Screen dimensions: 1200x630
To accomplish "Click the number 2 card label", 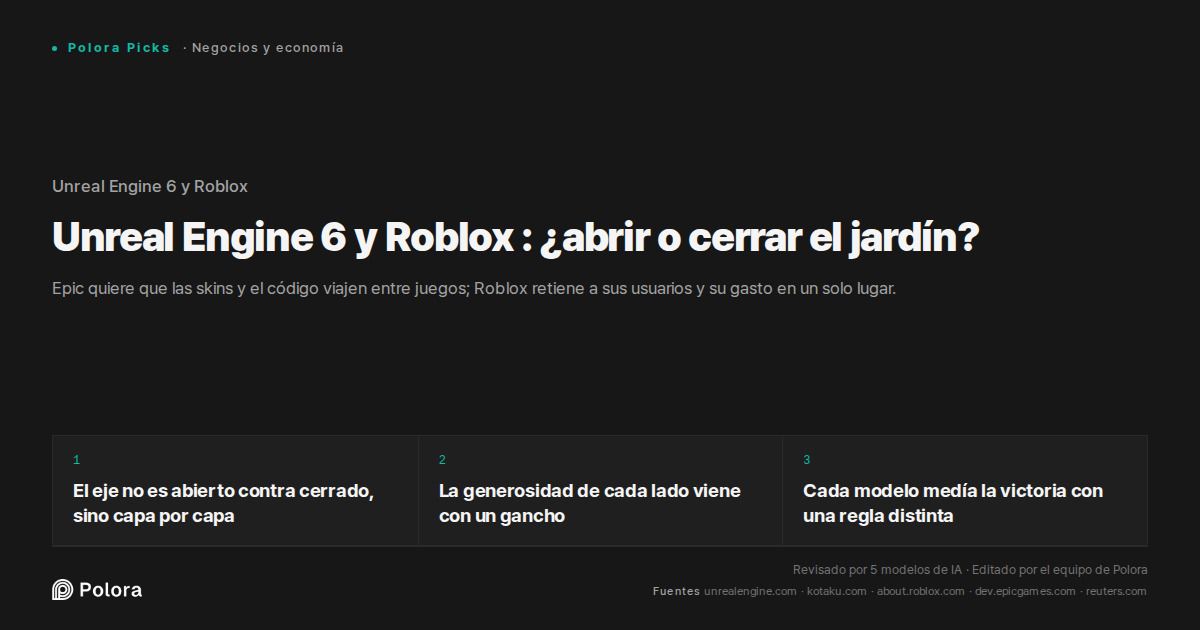I will click(442, 460).
